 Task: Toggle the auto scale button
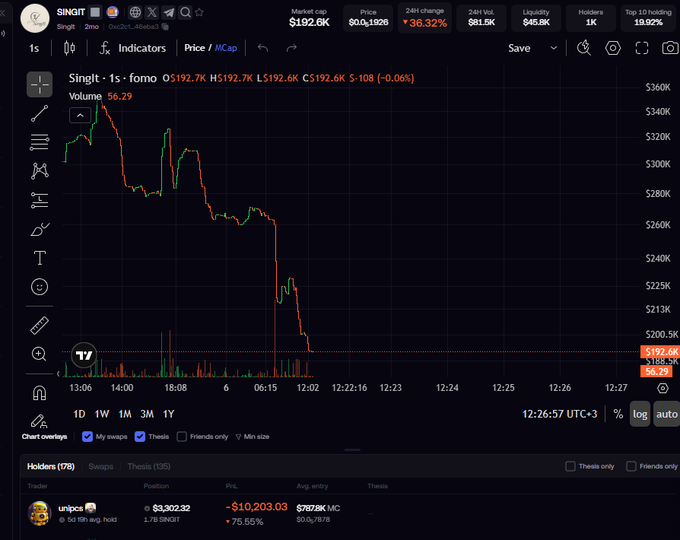click(667, 414)
